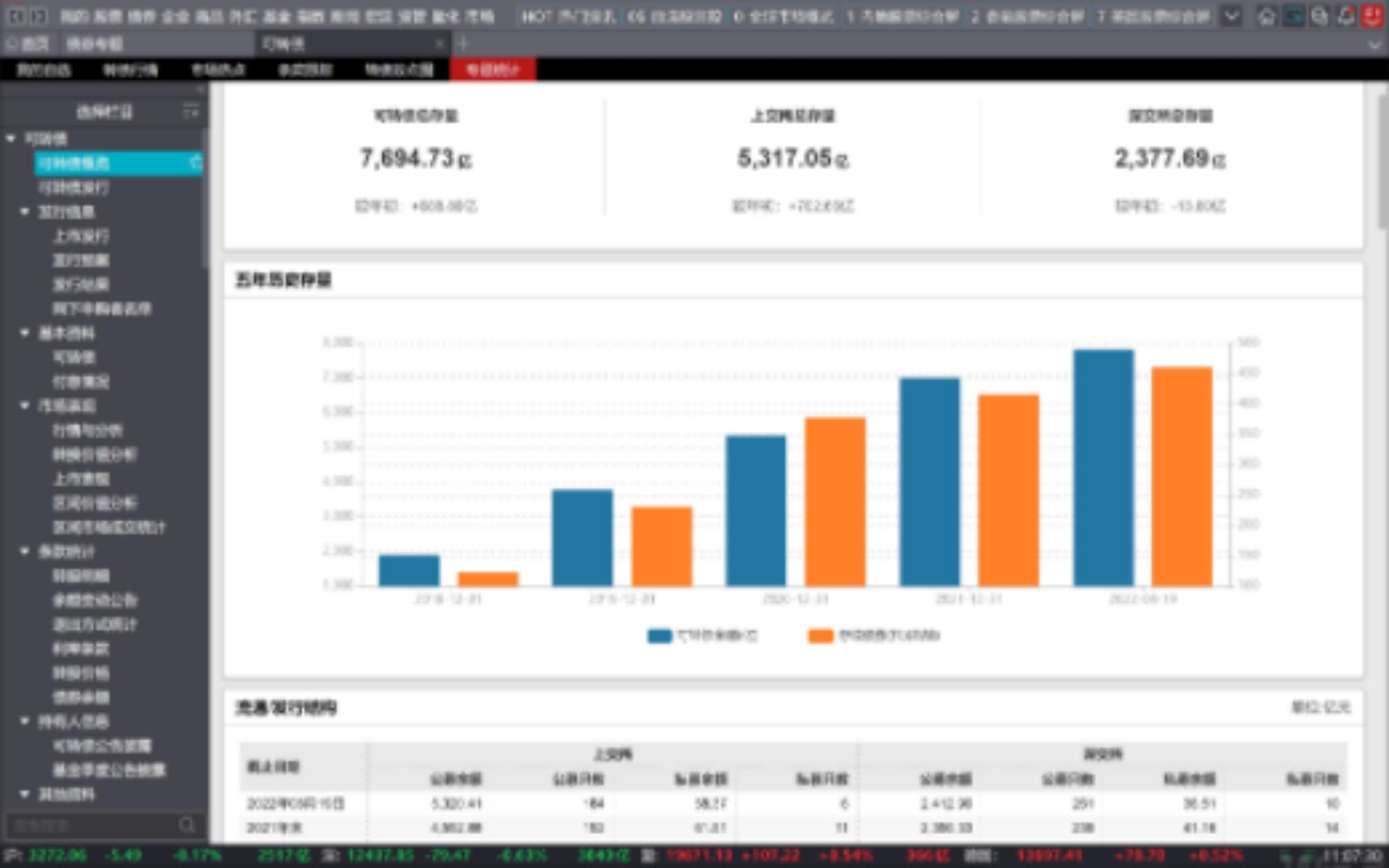
Task: Click the 7,694.73亿 total balance figure
Action: (x=416, y=158)
